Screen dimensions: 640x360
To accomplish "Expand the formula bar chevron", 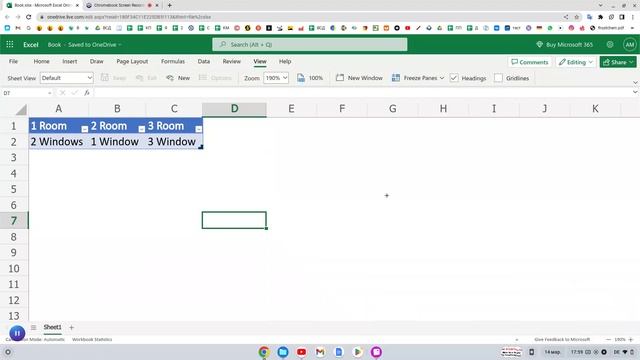I will point(635,93).
